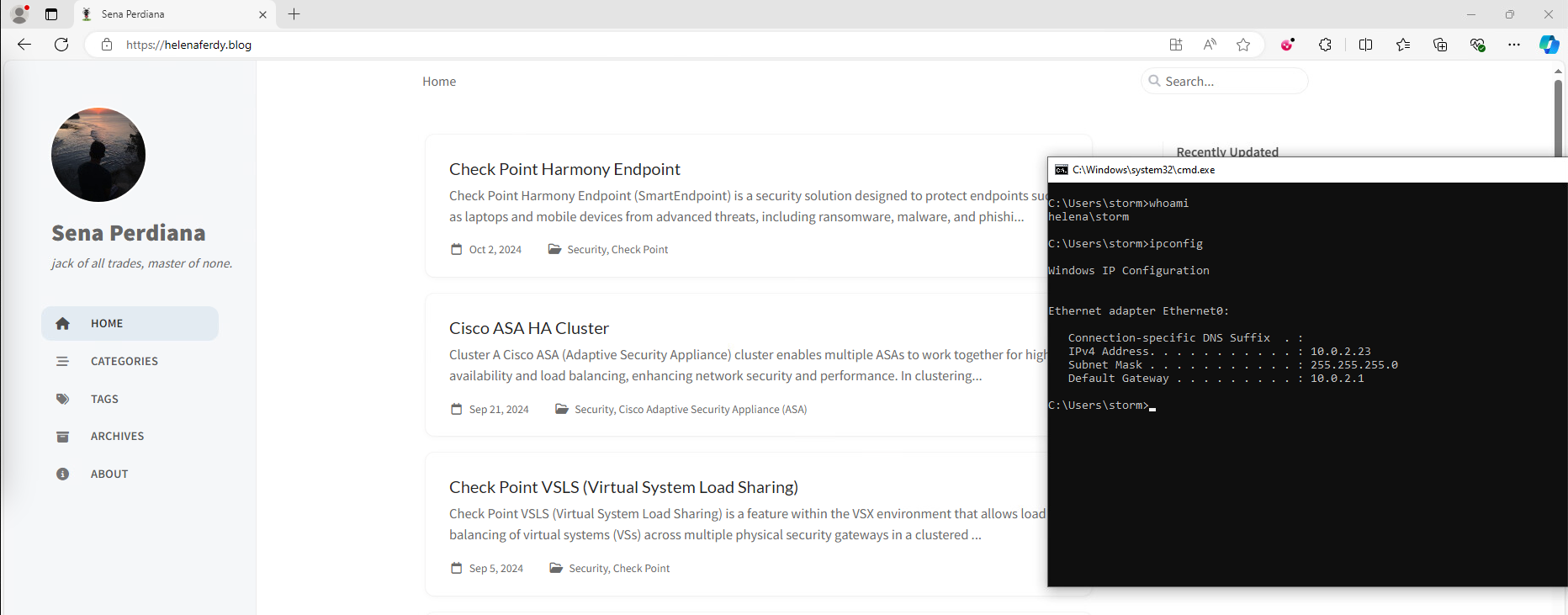Toggle Split screen icon in toolbar
Image resolution: width=1568 pixels, height=615 pixels.
coord(1365,45)
